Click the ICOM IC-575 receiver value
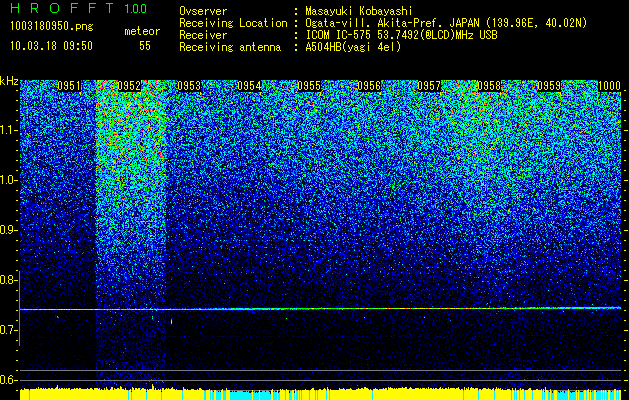Image resolution: width=629 pixels, height=400 pixels. pos(401,35)
